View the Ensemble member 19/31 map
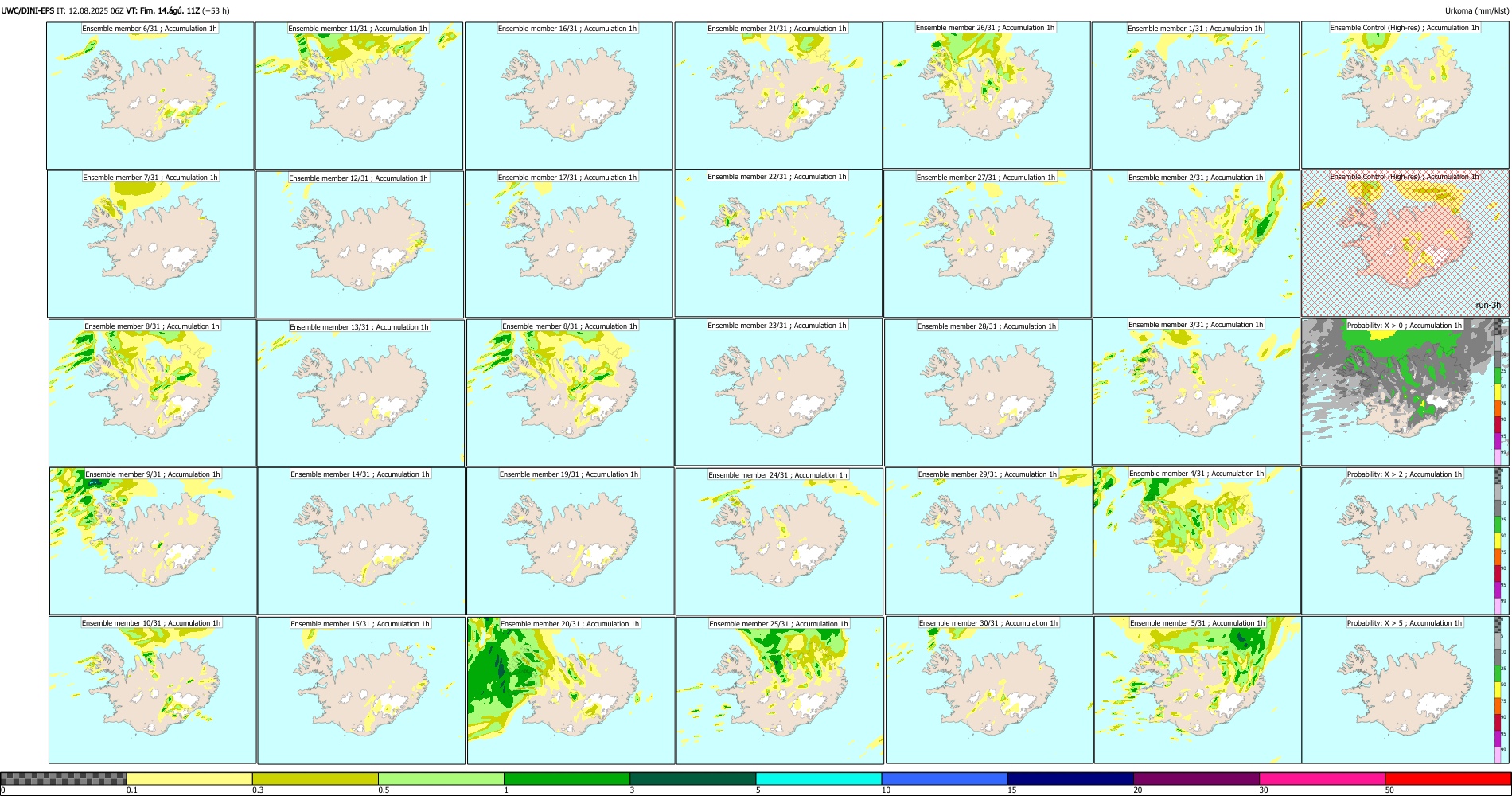 570,540
